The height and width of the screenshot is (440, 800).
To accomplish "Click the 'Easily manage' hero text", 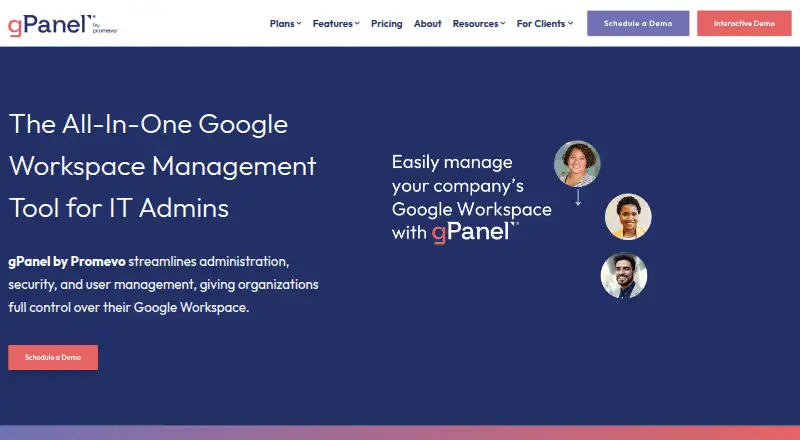I will point(452,162).
